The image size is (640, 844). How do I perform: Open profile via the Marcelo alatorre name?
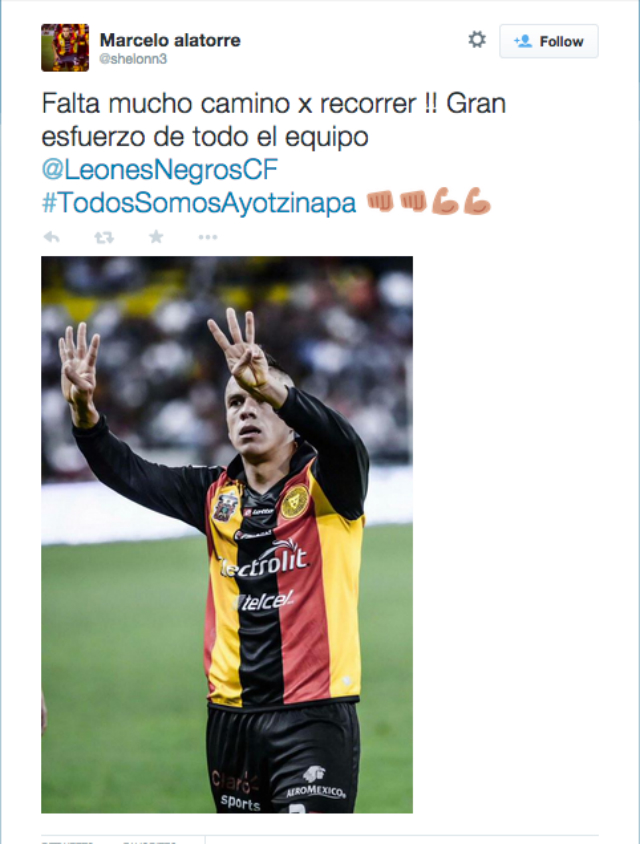pyautogui.click(x=170, y=40)
